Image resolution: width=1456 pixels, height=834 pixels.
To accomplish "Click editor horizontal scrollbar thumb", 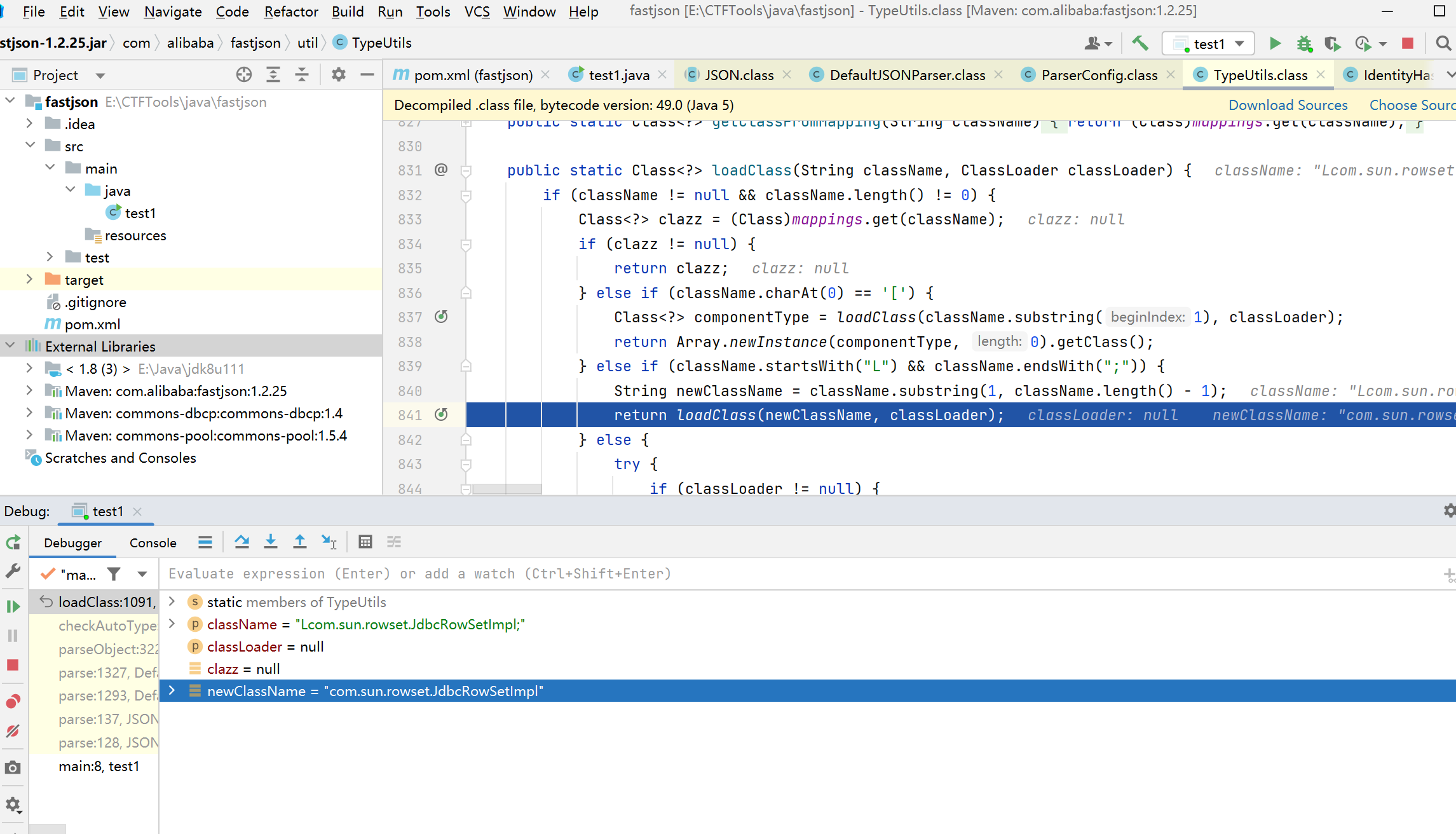I will click(x=507, y=489).
